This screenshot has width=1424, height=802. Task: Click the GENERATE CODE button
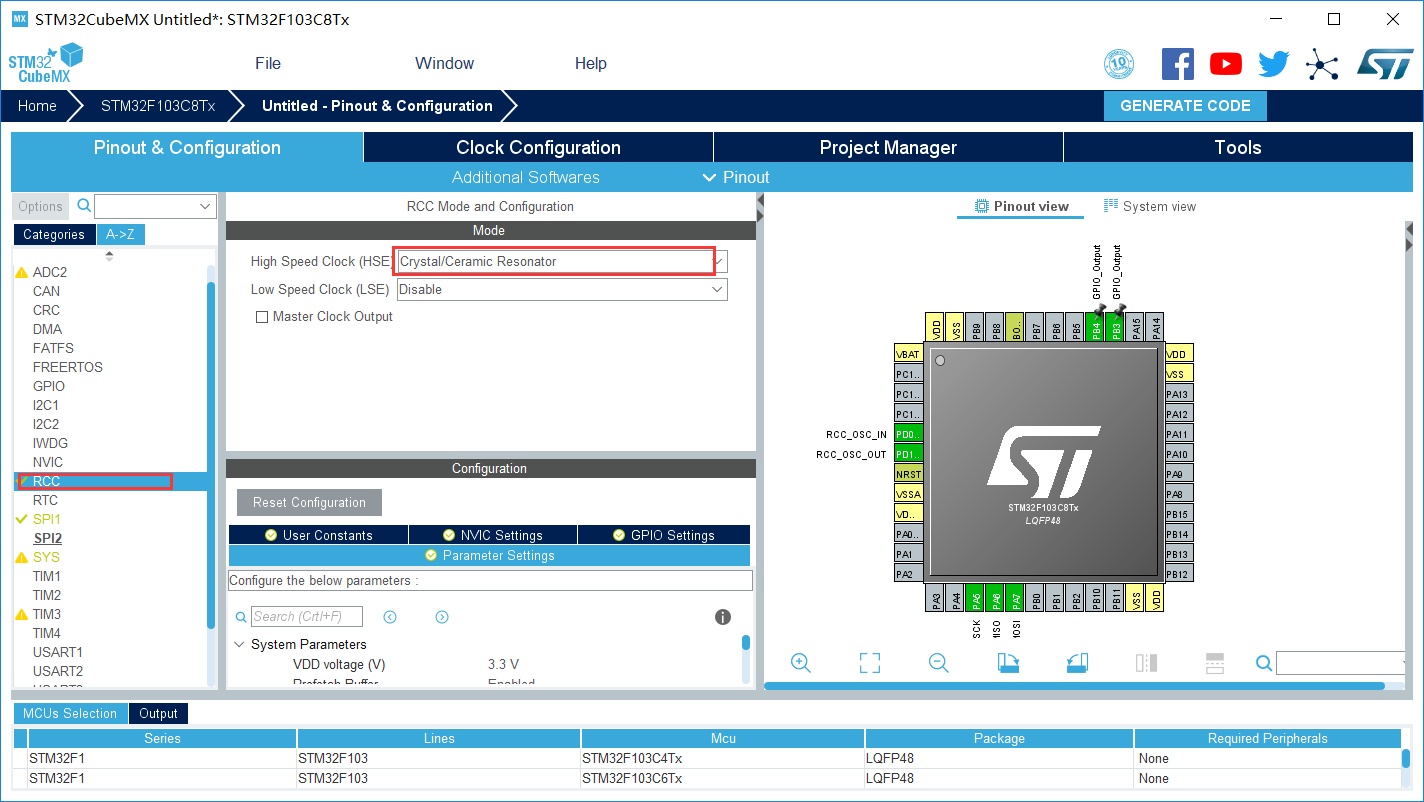[1185, 106]
